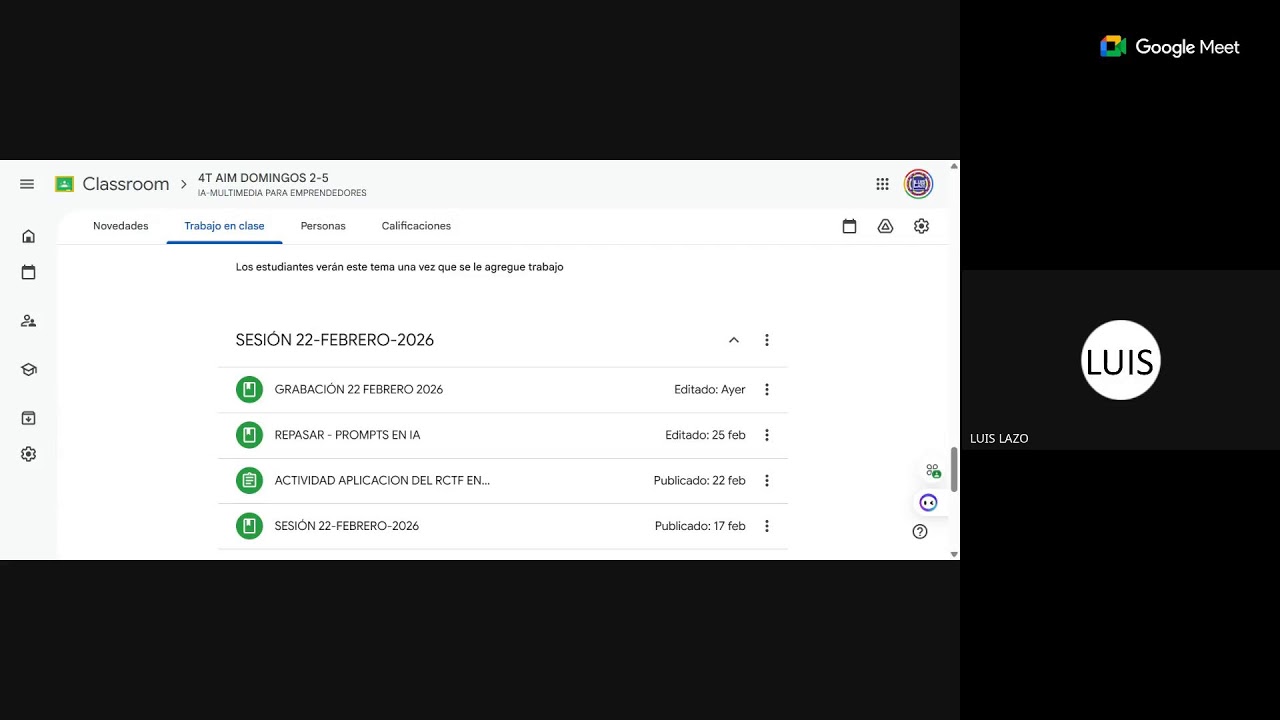Open Archived classes in sidebar
Screen dimensions: 1280x720
[x=28, y=418]
